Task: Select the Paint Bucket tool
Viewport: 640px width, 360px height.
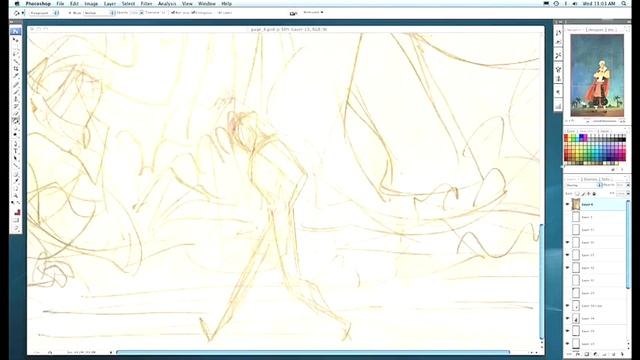Action: 16,121
